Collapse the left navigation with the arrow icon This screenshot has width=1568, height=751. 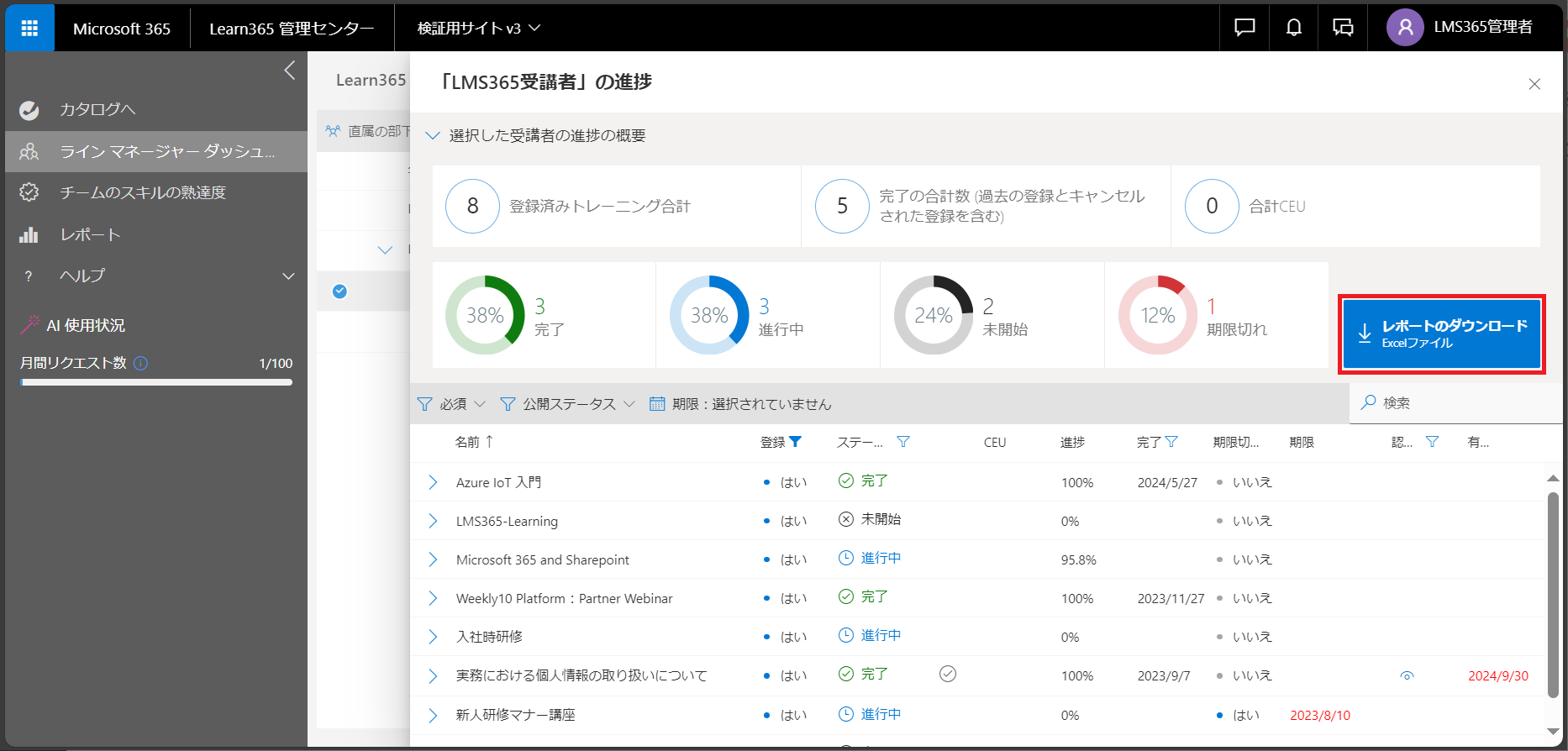click(290, 71)
